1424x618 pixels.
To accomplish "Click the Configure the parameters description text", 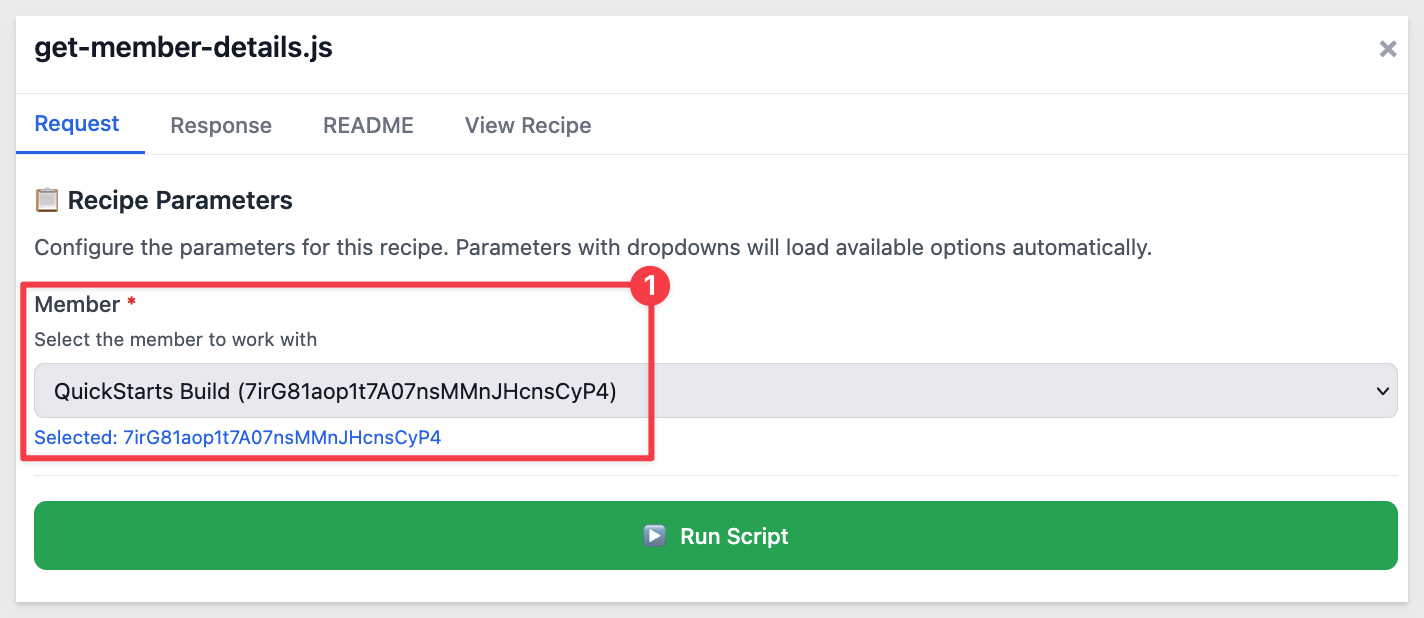I will coord(593,247).
